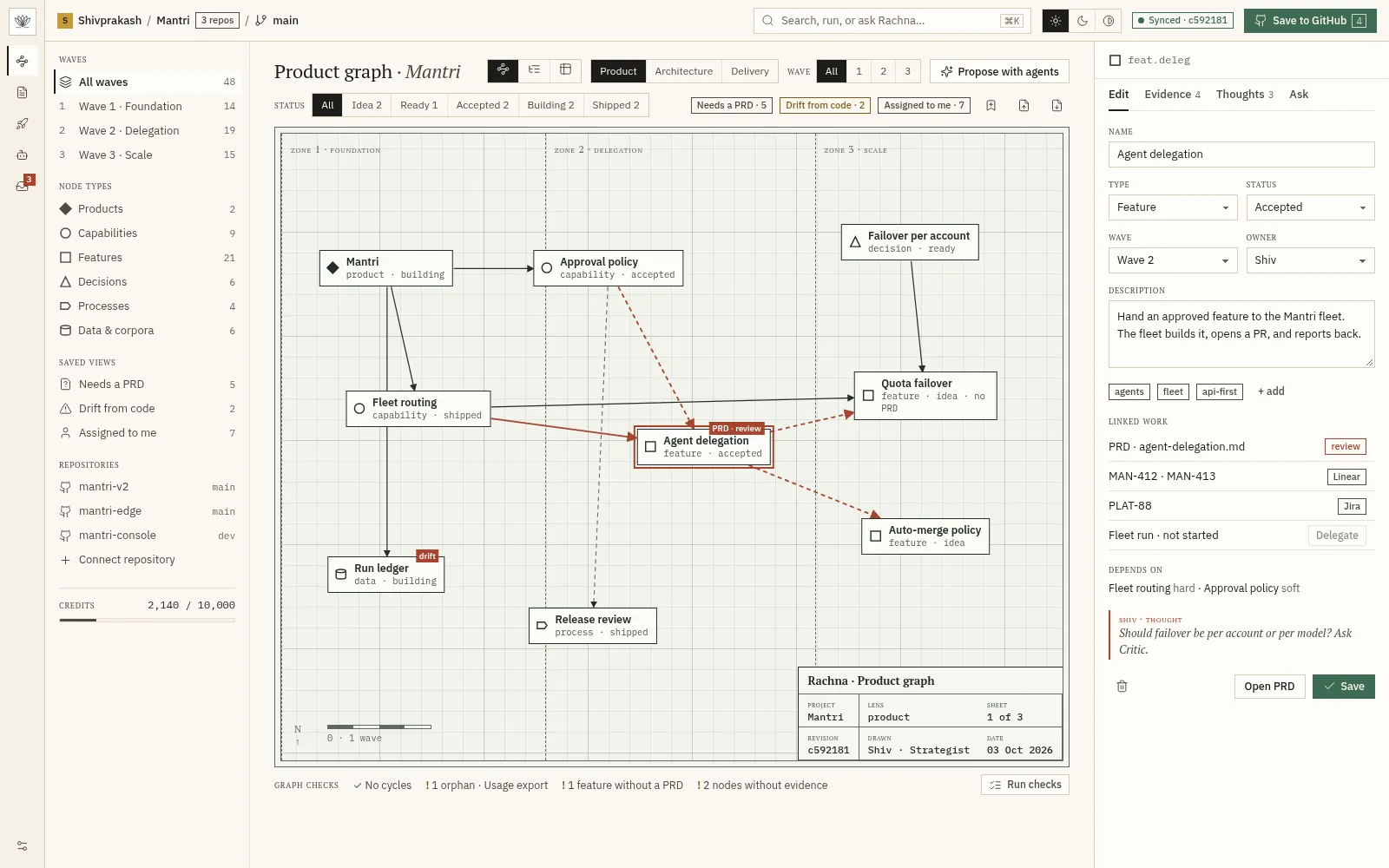Select the Quota failover node on graph
This screenshot has width=1389, height=868.
coord(925,396)
